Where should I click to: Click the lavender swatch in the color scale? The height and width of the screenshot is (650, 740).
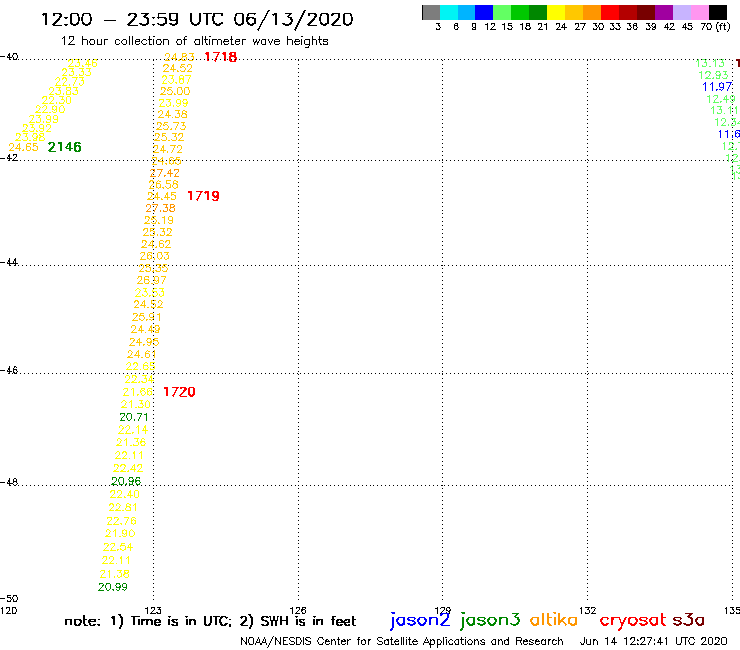(682, 12)
